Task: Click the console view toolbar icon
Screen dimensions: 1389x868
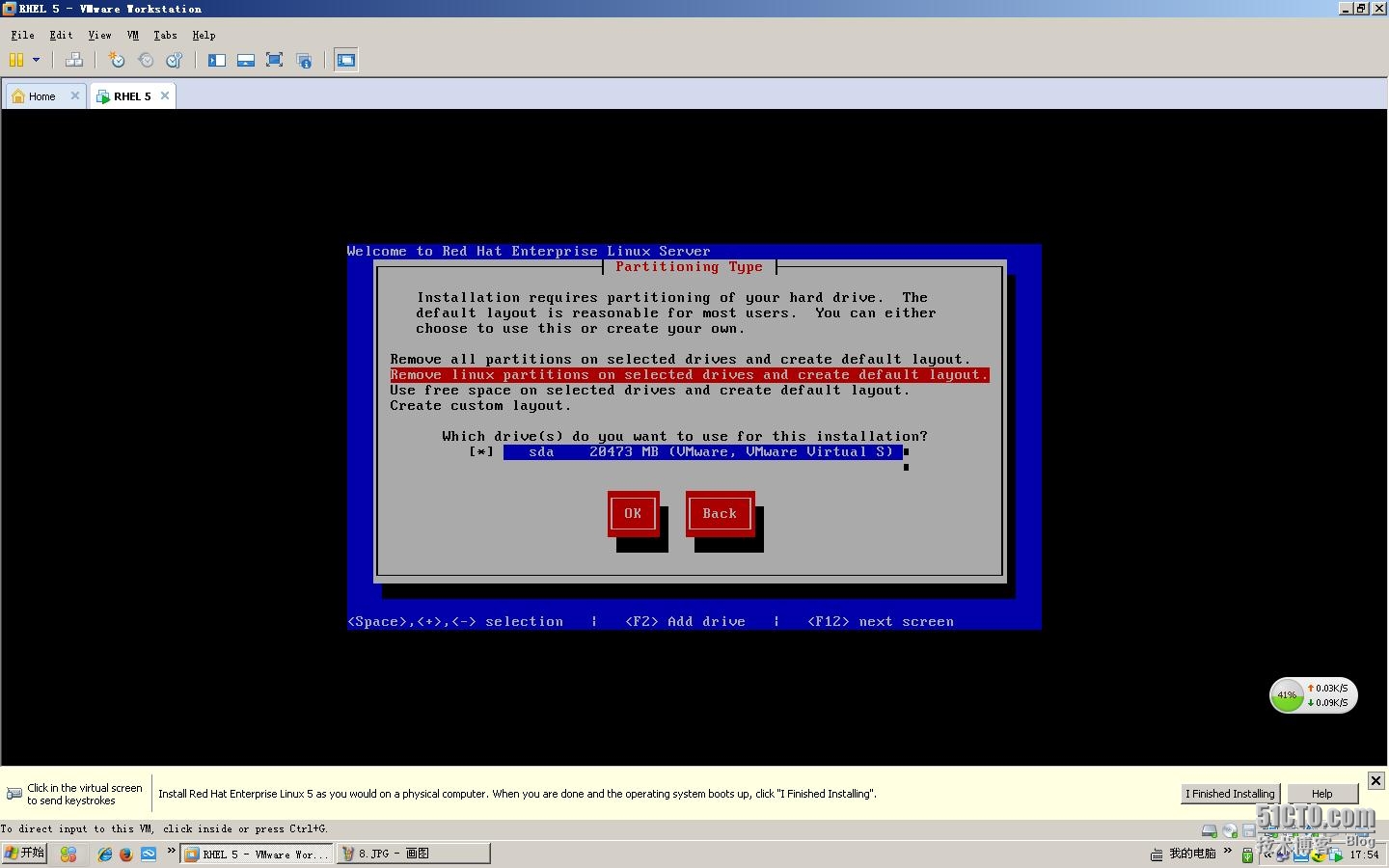Action: [346, 60]
